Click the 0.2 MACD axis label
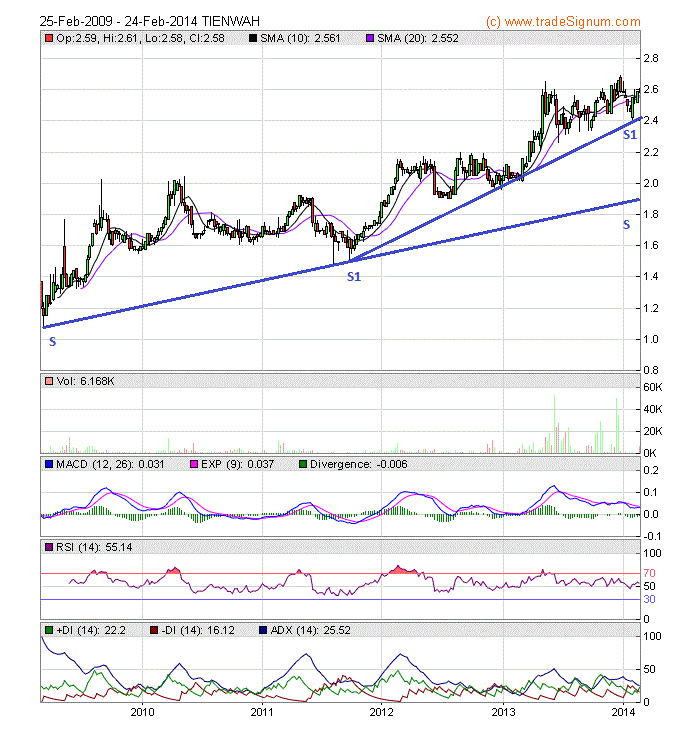Viewport: 680px width, 733px height. pos(651,470)
